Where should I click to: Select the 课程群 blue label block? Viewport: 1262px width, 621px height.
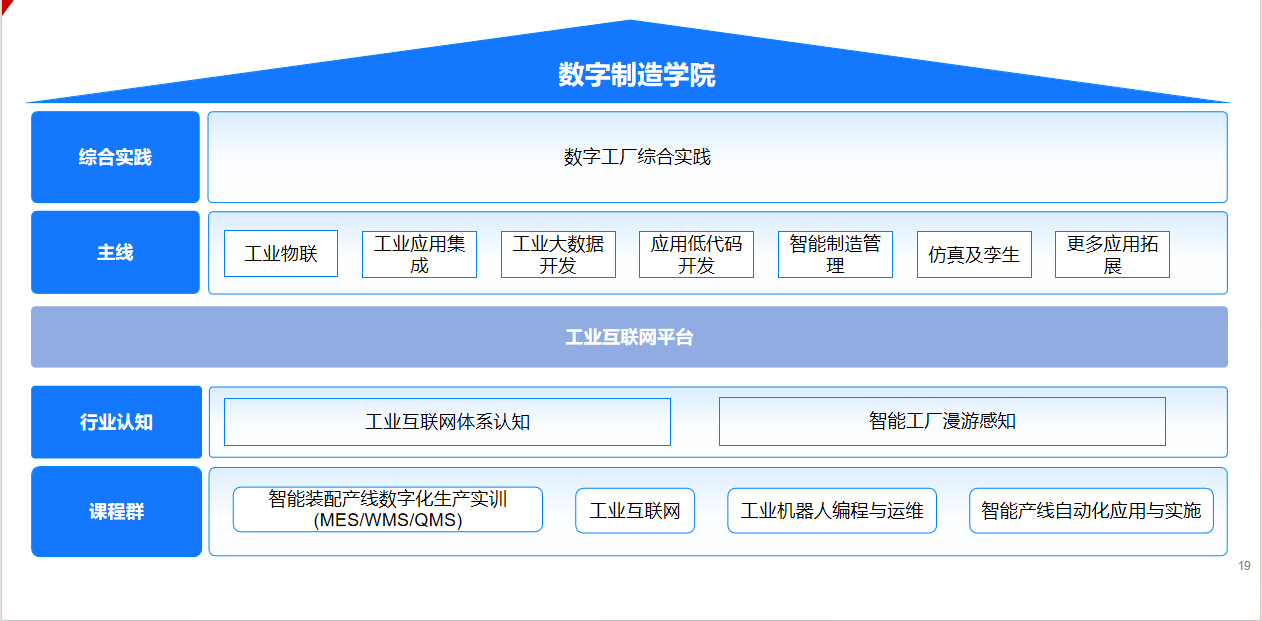click(116, 511)
